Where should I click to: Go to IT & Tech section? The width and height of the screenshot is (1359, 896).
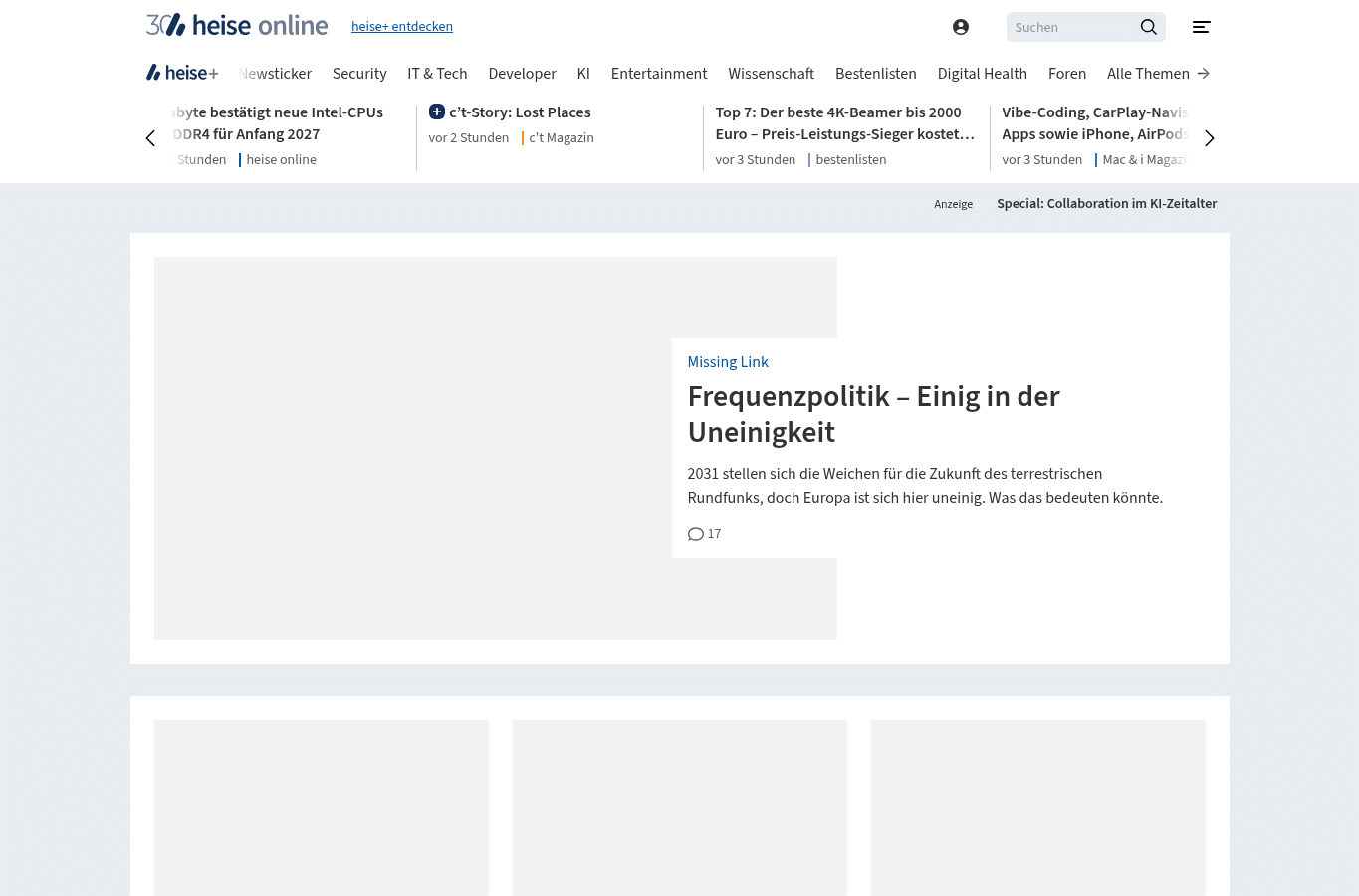(x=437, y=74)
